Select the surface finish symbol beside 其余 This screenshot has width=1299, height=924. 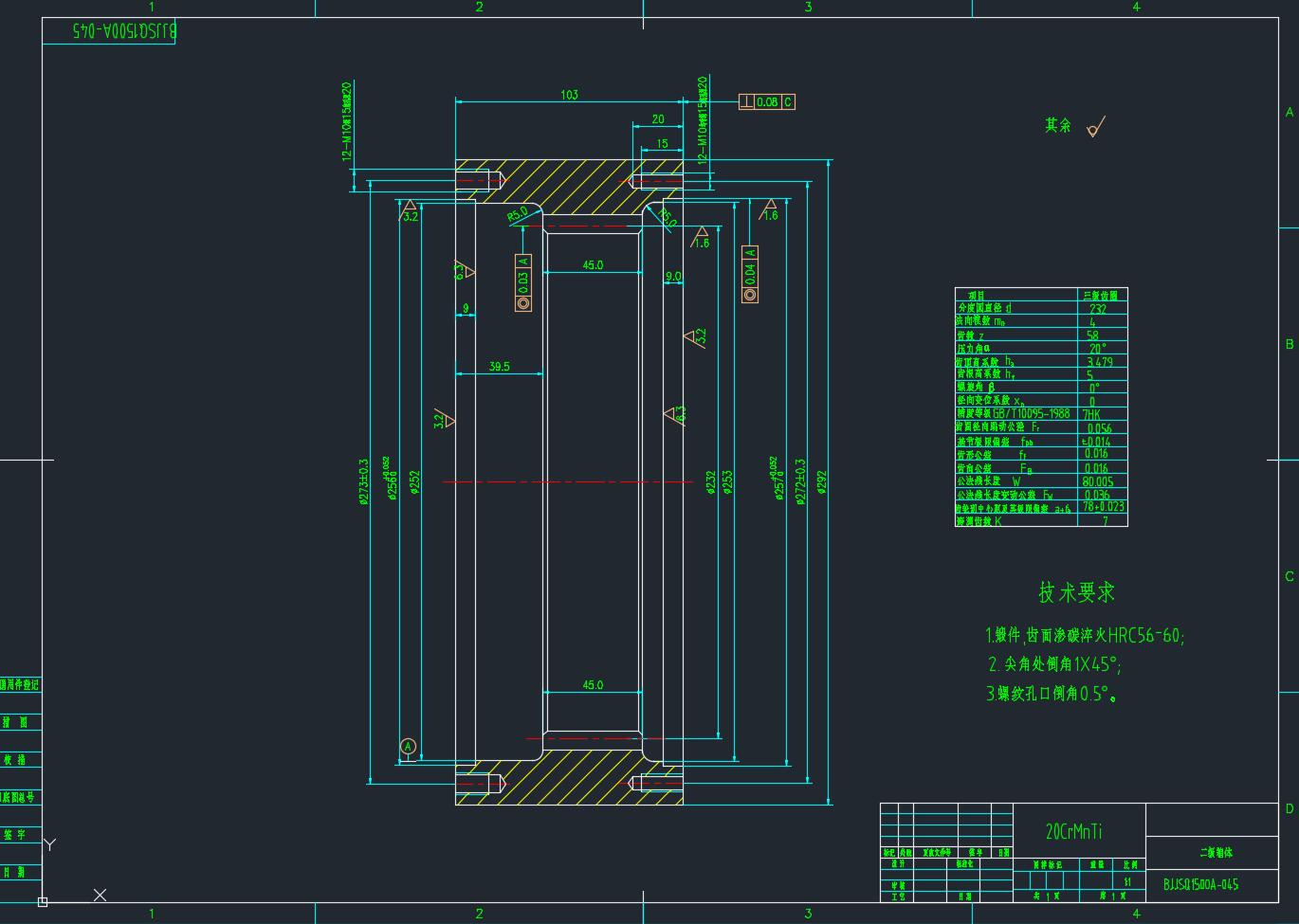pyautogui.click(x=1096, y=127)
